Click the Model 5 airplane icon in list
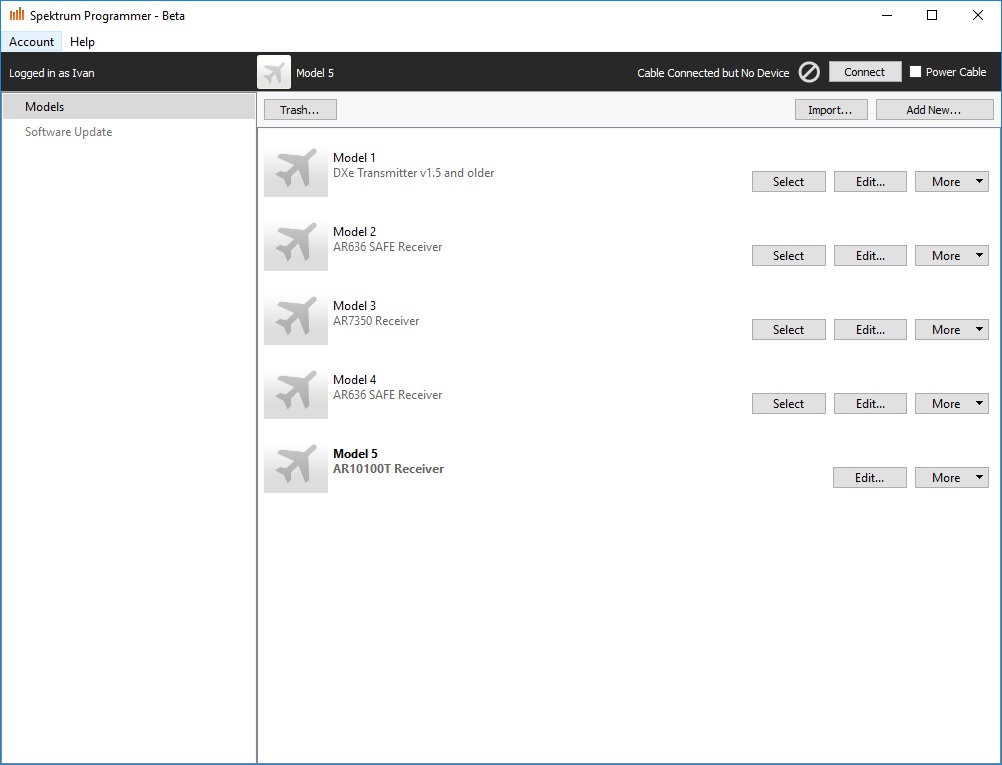Screen dimensions: 1002x765 pyautogui.click(x=295, y=468)
